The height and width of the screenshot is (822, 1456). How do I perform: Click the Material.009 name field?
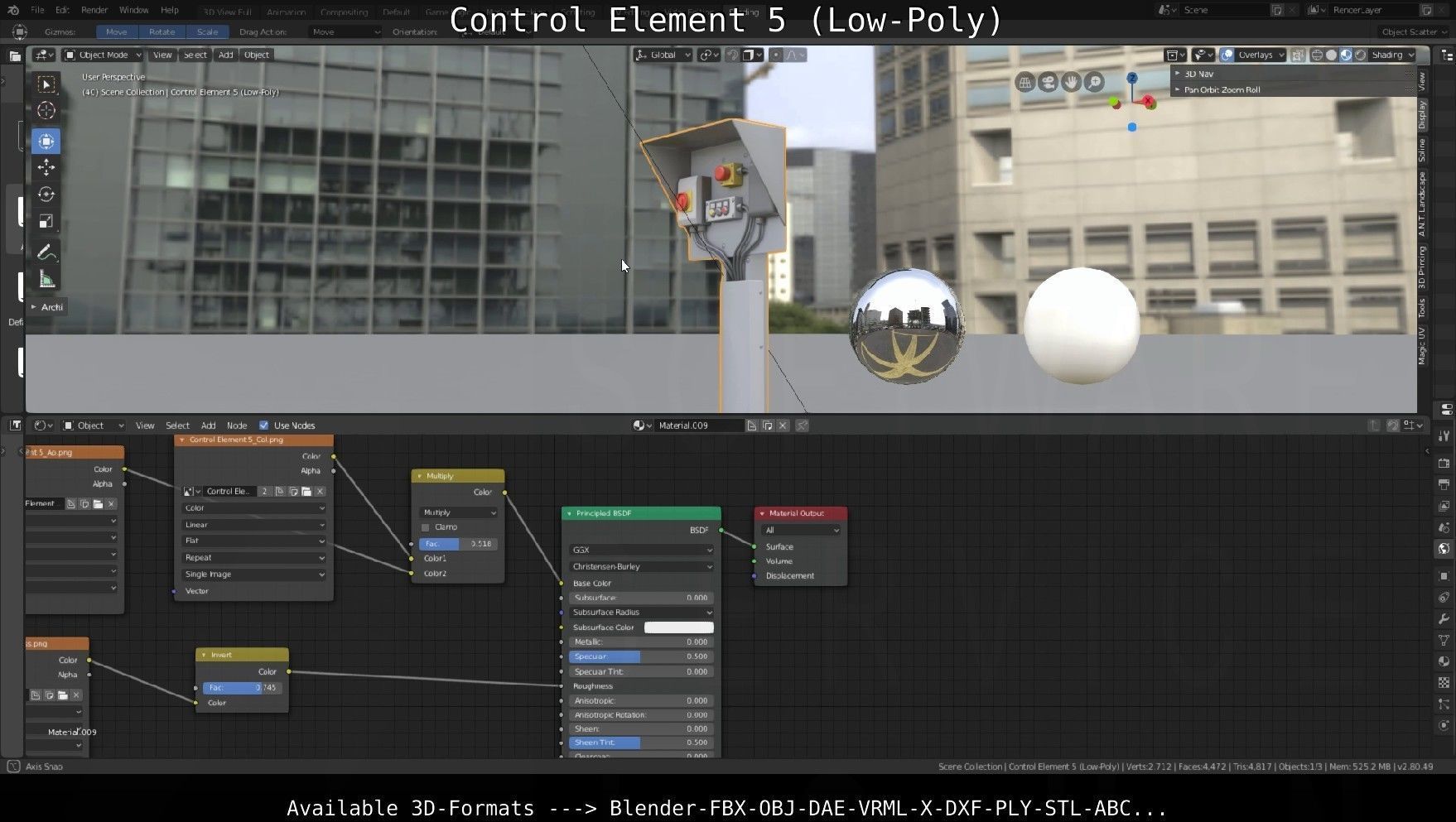point(698,425)
